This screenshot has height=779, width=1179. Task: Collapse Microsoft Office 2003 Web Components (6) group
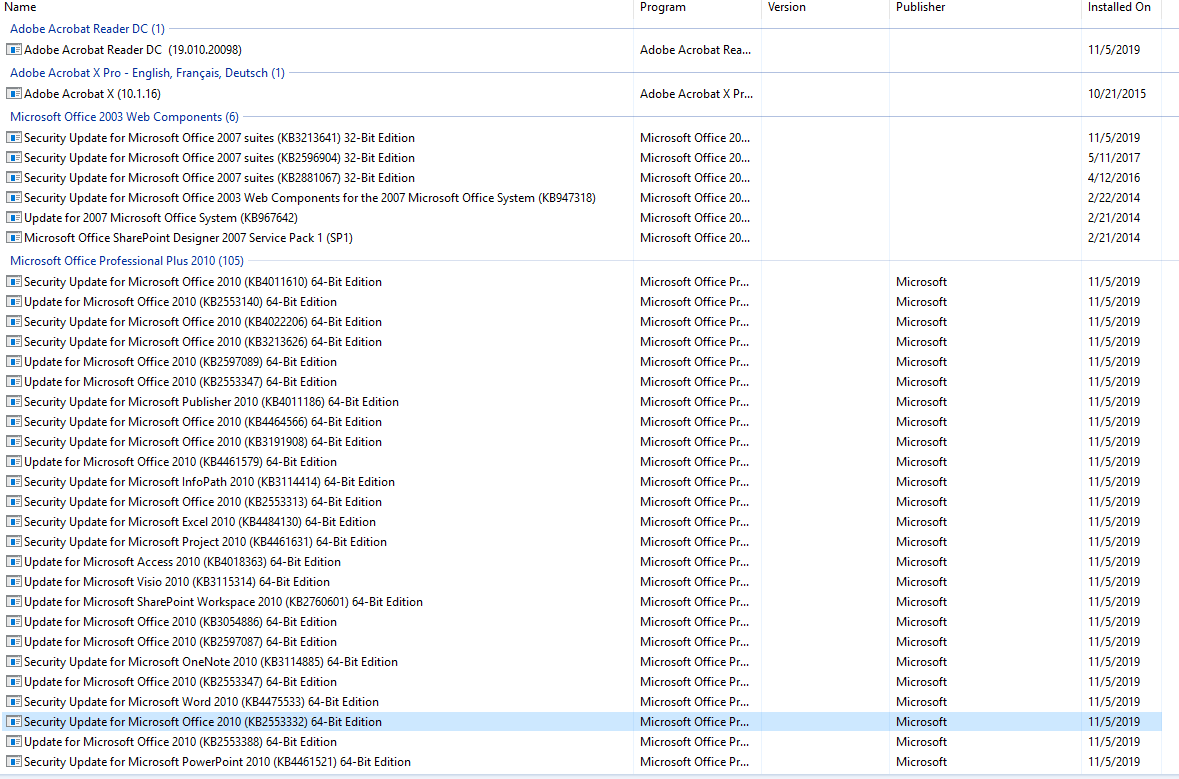124,117
